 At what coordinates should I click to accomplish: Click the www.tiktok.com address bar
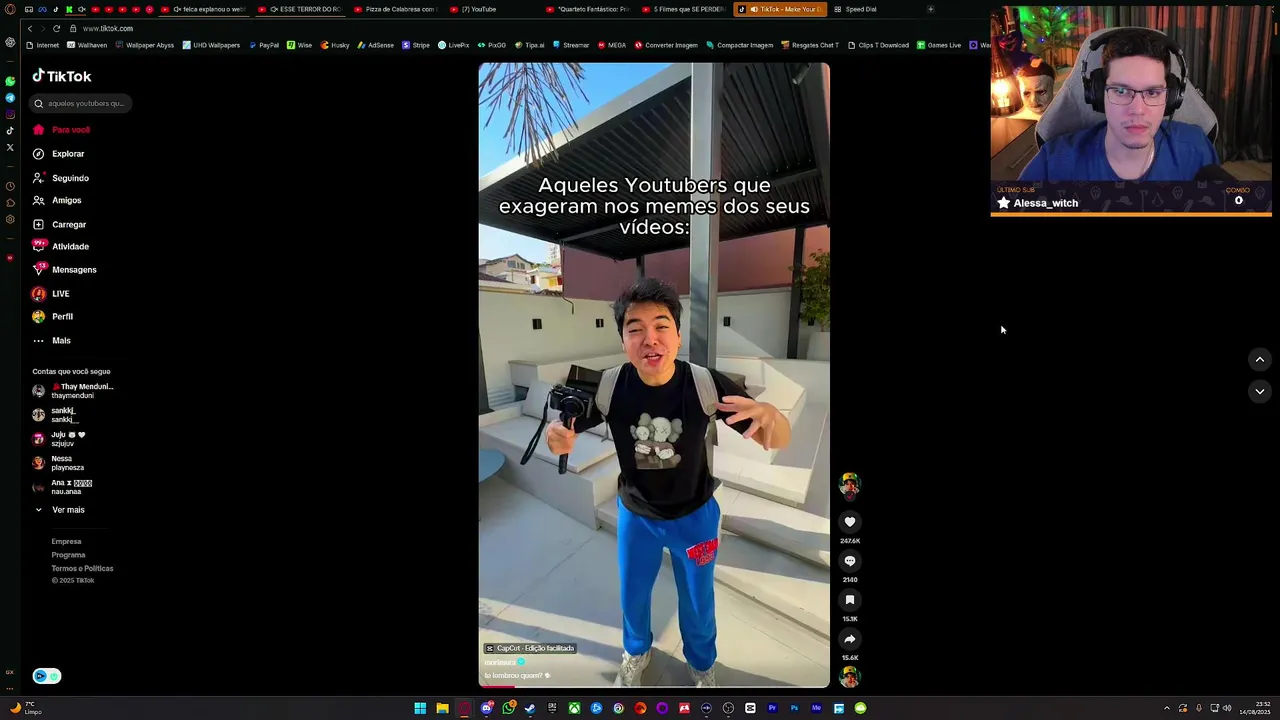click(108, 29)
